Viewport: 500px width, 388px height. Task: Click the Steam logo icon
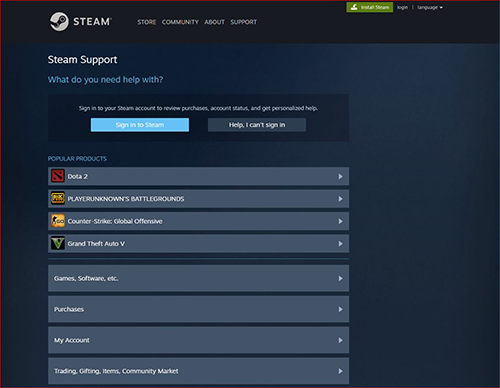point(59,22)
